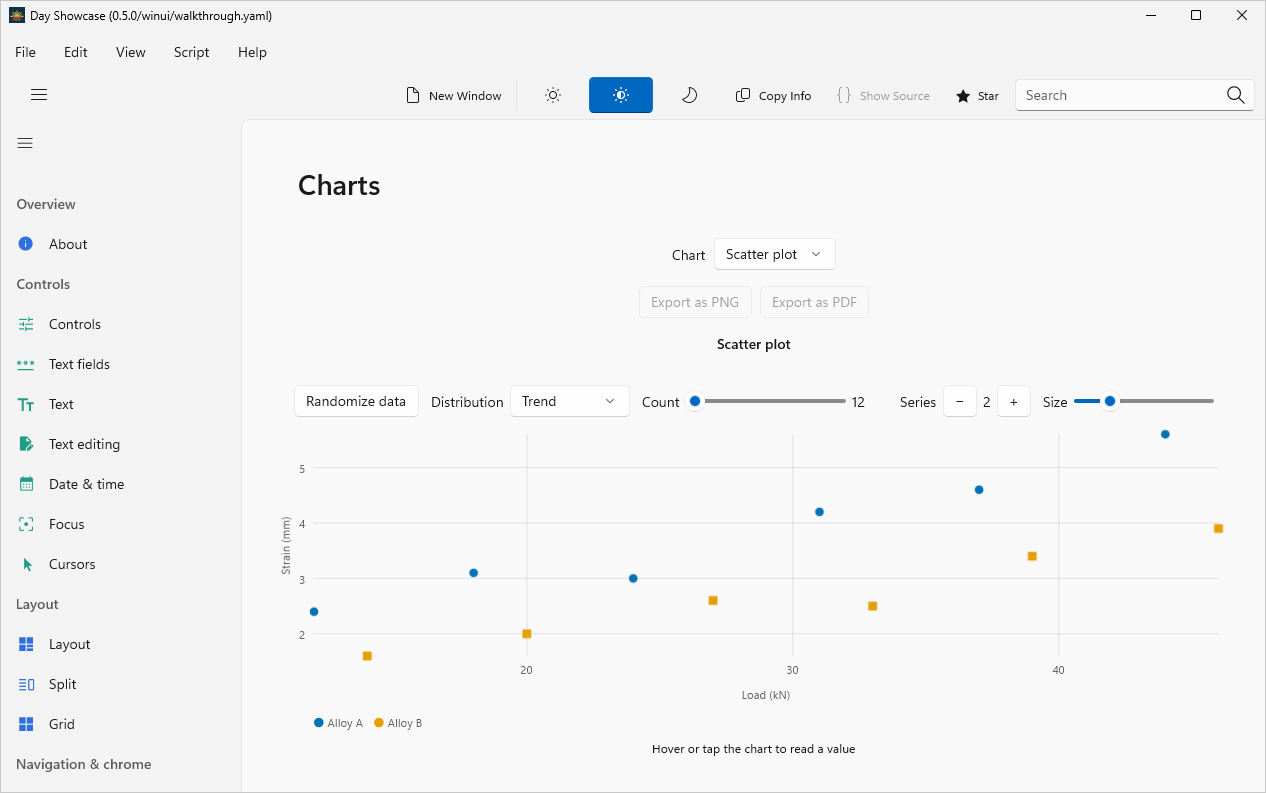This screenshot has width=1266, height=793.
Task: Click the Count value 12
Action: 858,402
